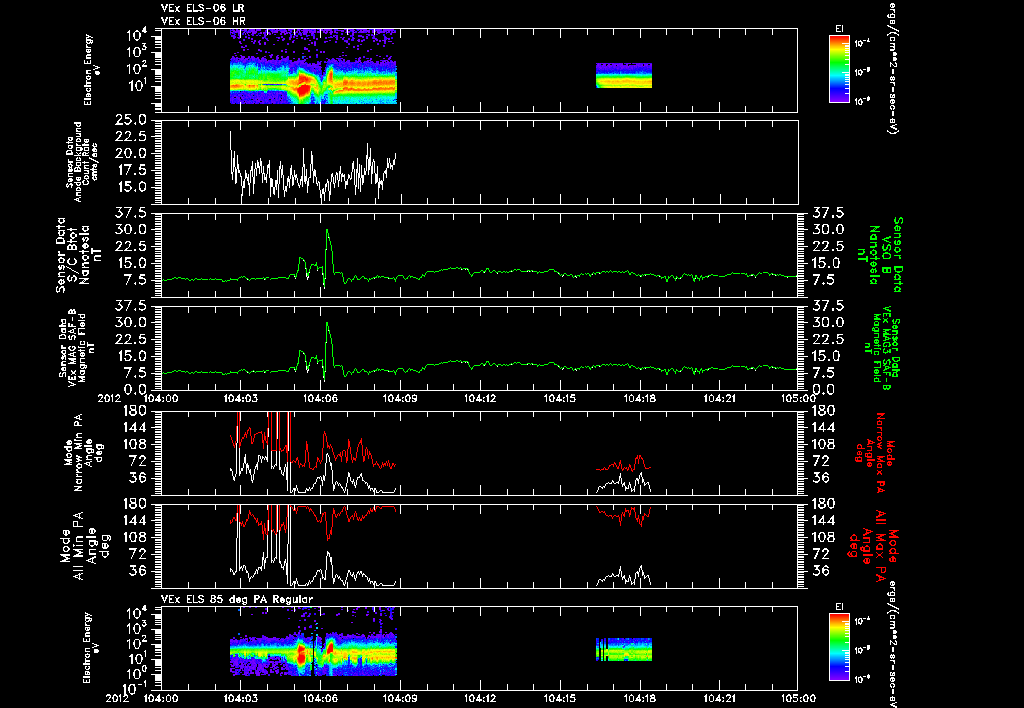Click the "25.0" tick value on the count rate axis
1024x708 pixels.
(x=133, y=120)
